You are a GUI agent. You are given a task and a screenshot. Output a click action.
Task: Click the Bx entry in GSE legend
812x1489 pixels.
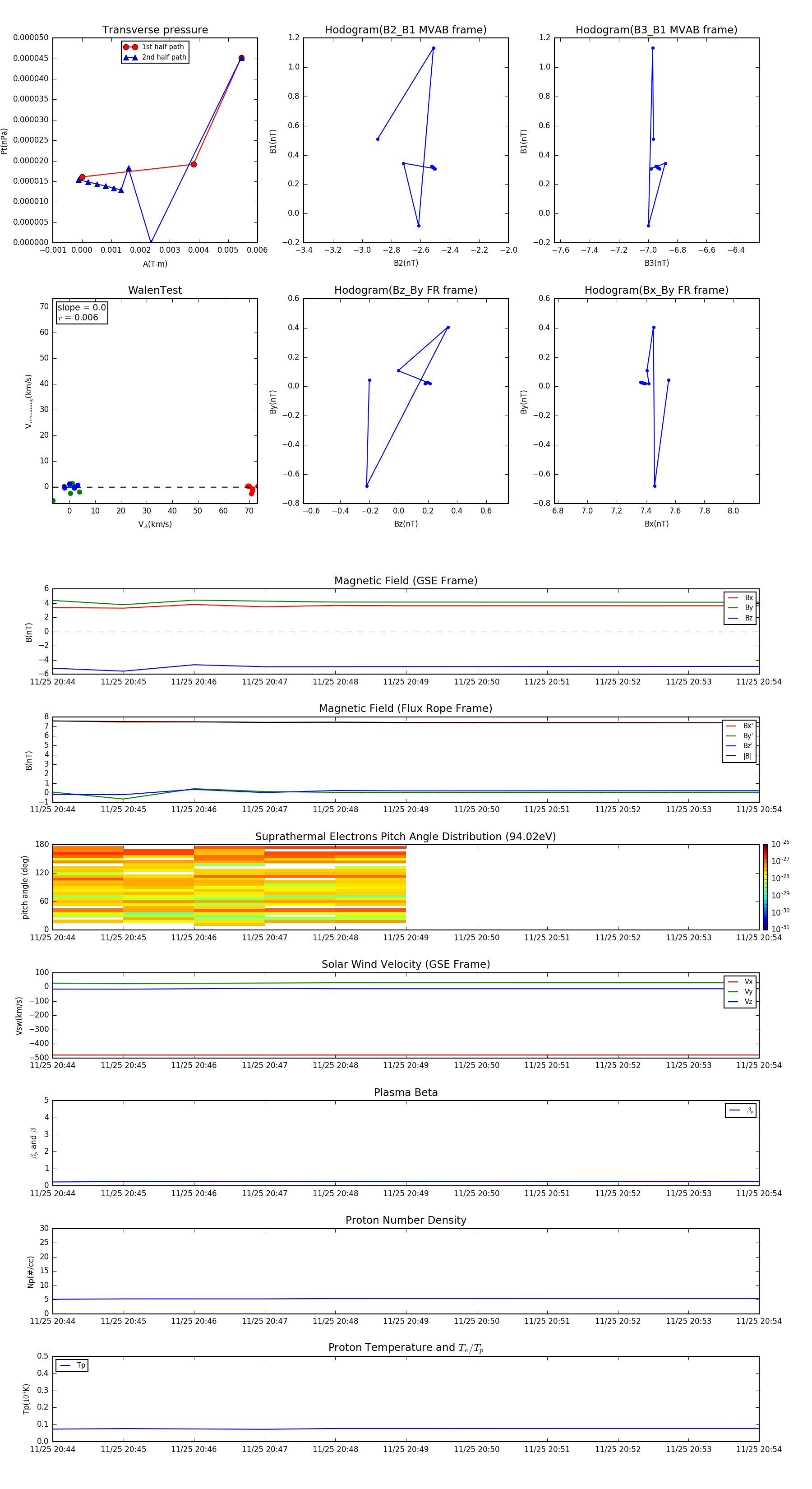[x=740, y=598]
